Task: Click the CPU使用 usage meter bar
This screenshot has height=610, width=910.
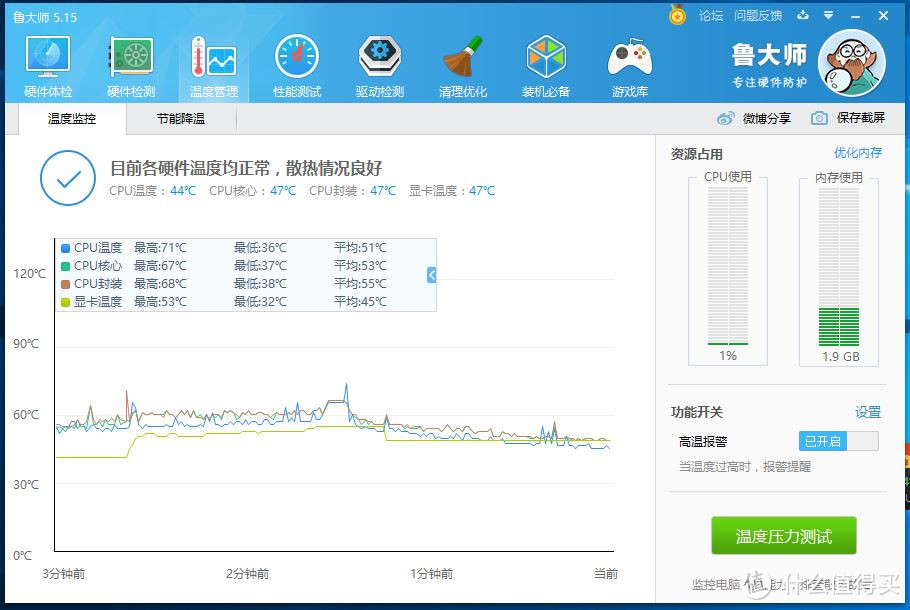Action: [728, 266]
